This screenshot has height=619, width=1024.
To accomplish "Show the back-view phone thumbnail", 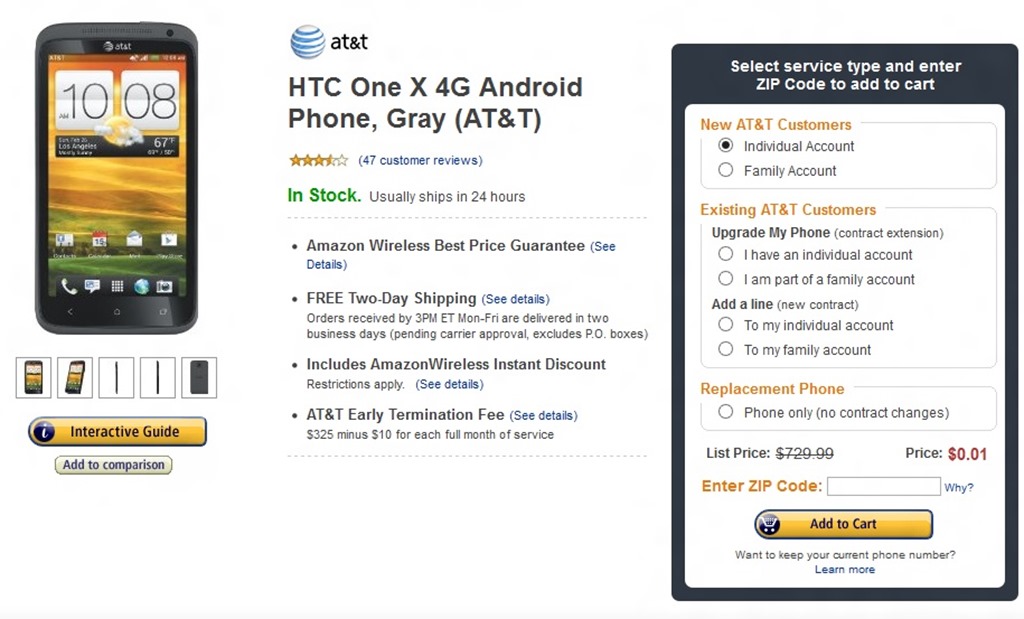I will coord(199,377).
